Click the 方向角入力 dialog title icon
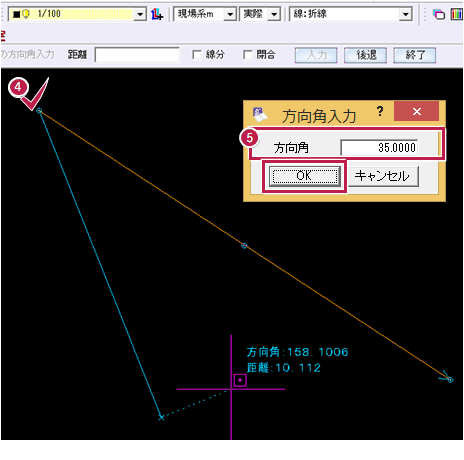Viewport: 464px width, 460px height. pyautogui.click(x=260, y=114)
